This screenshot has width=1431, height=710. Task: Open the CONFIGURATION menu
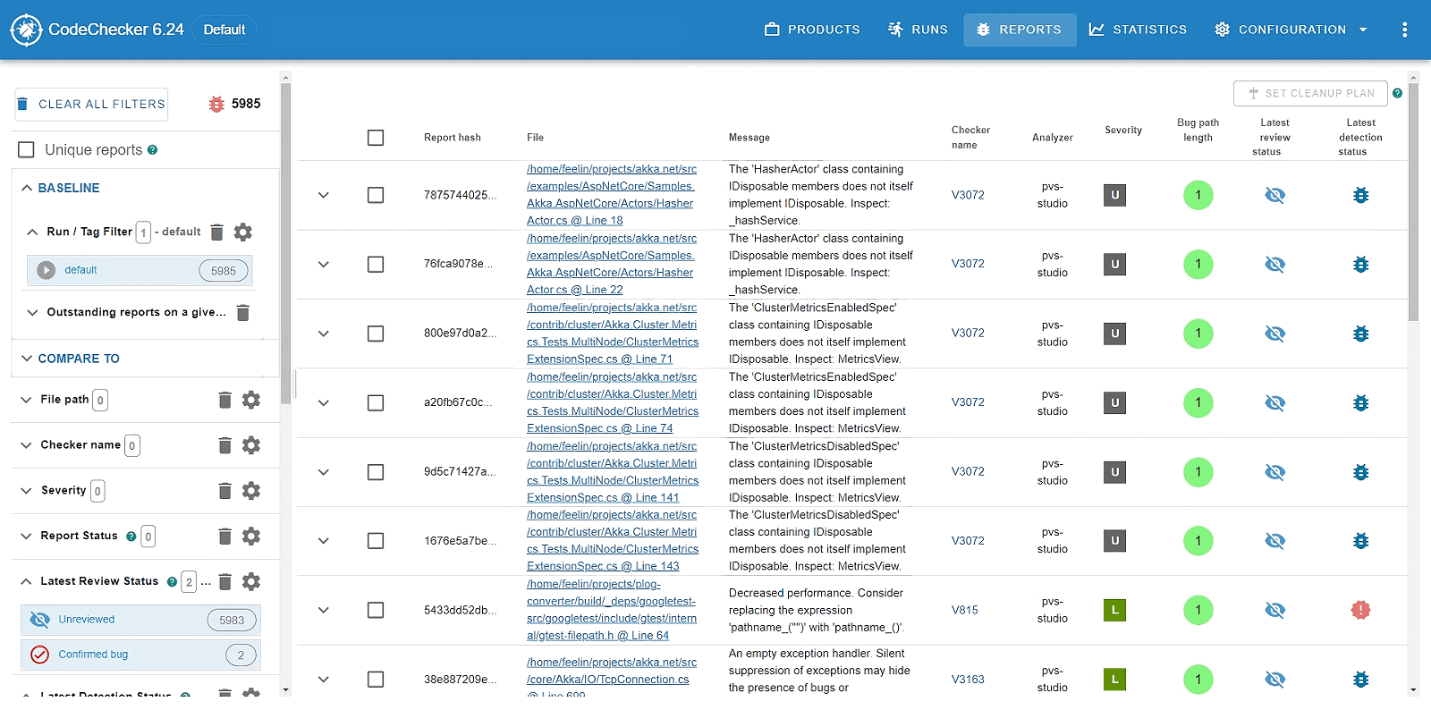1289,29
